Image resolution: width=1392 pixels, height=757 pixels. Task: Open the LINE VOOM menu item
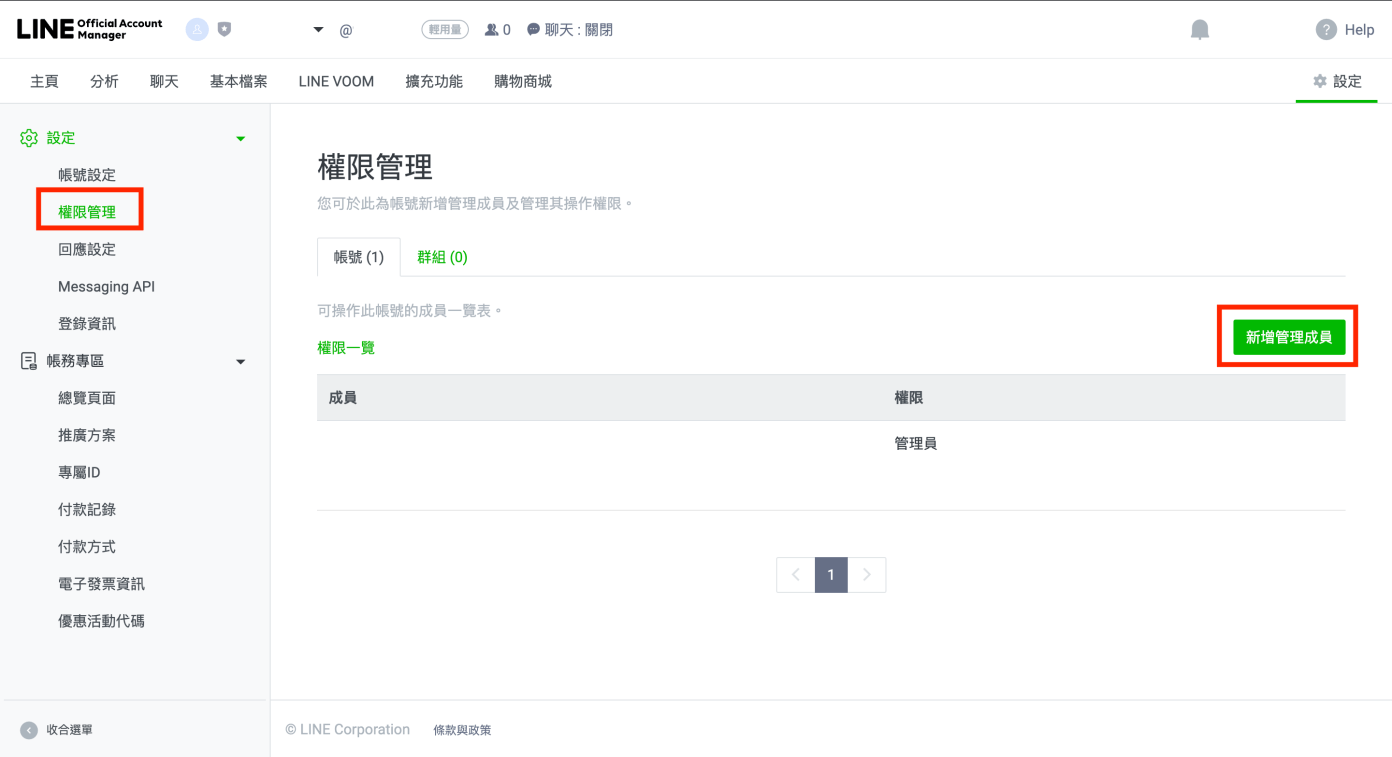pyautogui.click(x=336, y=81)
